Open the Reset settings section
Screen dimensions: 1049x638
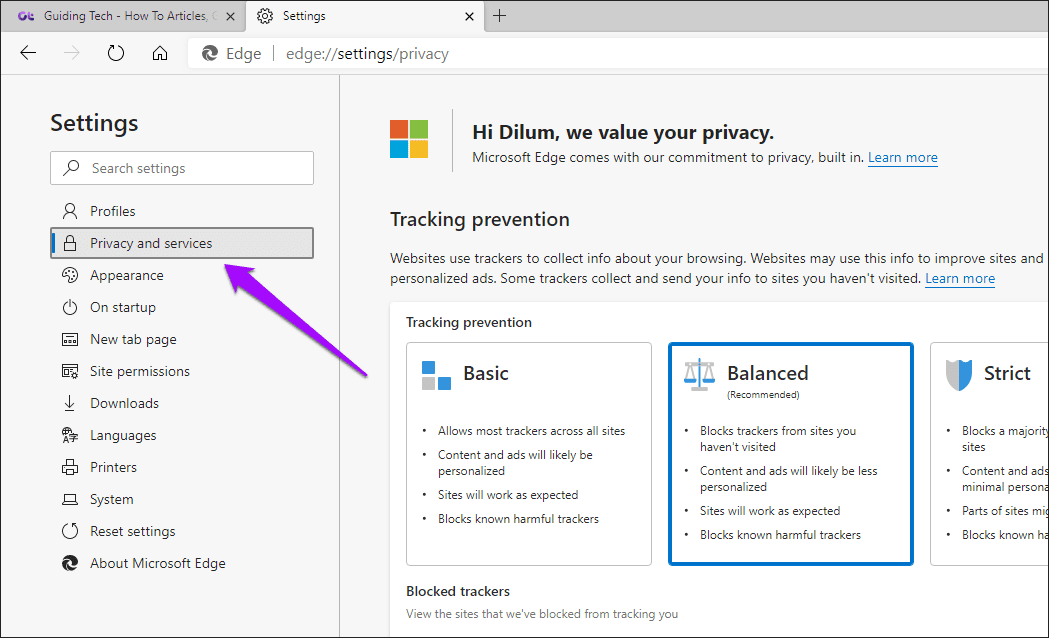pyautogui.click(x=182, y=531)
